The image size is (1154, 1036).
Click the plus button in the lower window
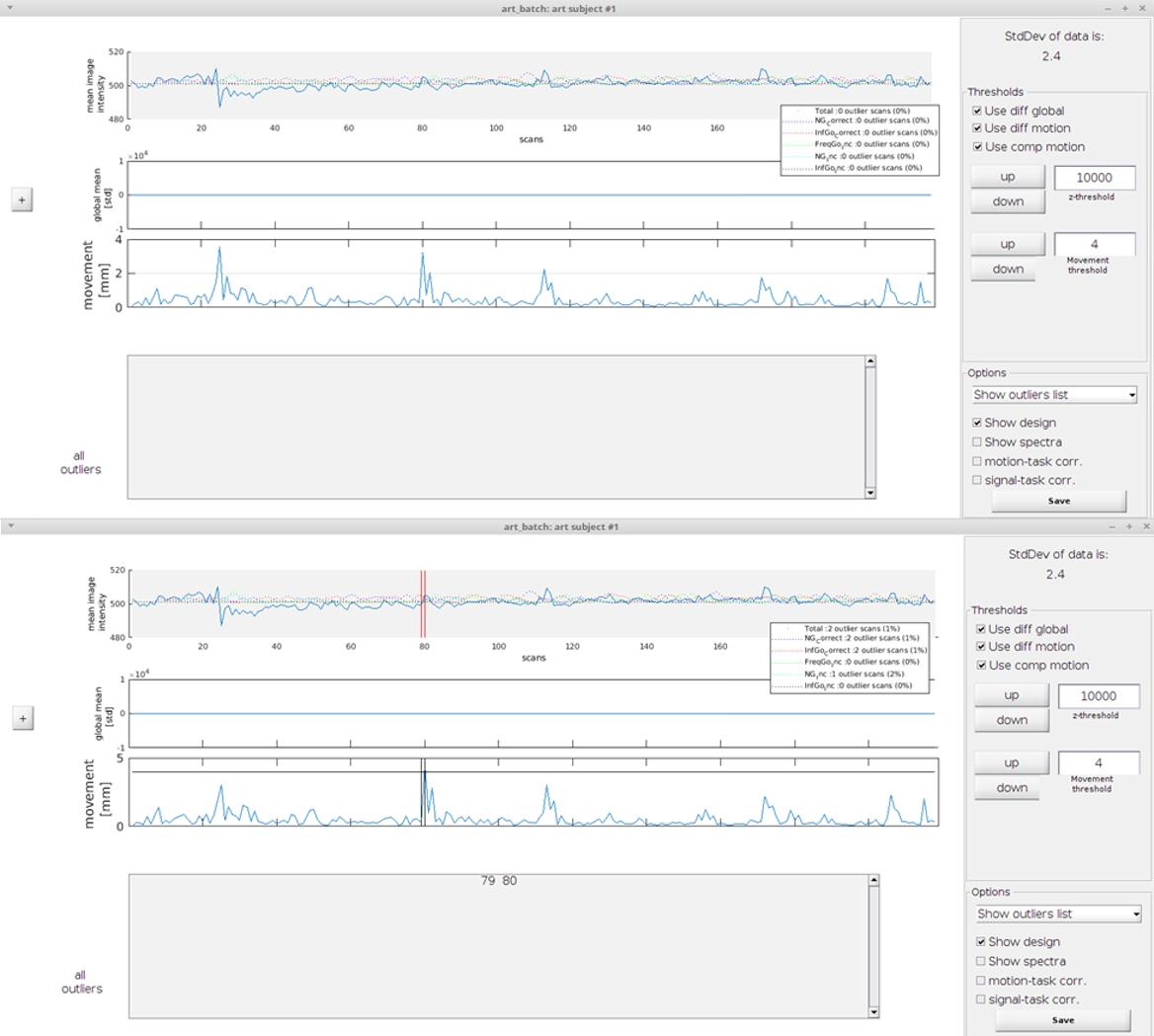pyautogui.click(x=22, y=719)
